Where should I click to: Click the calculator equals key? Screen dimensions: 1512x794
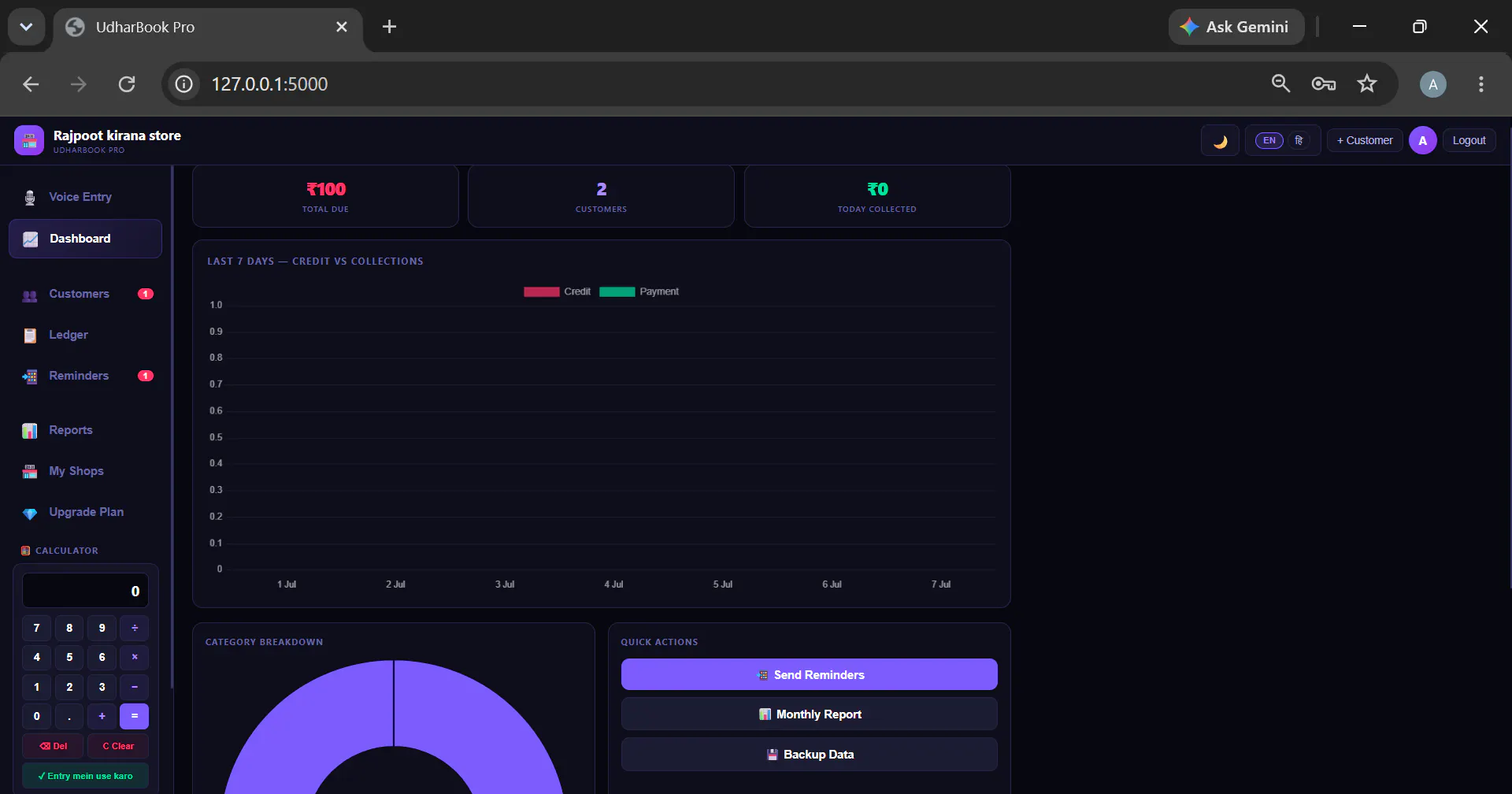pos(135,716)
